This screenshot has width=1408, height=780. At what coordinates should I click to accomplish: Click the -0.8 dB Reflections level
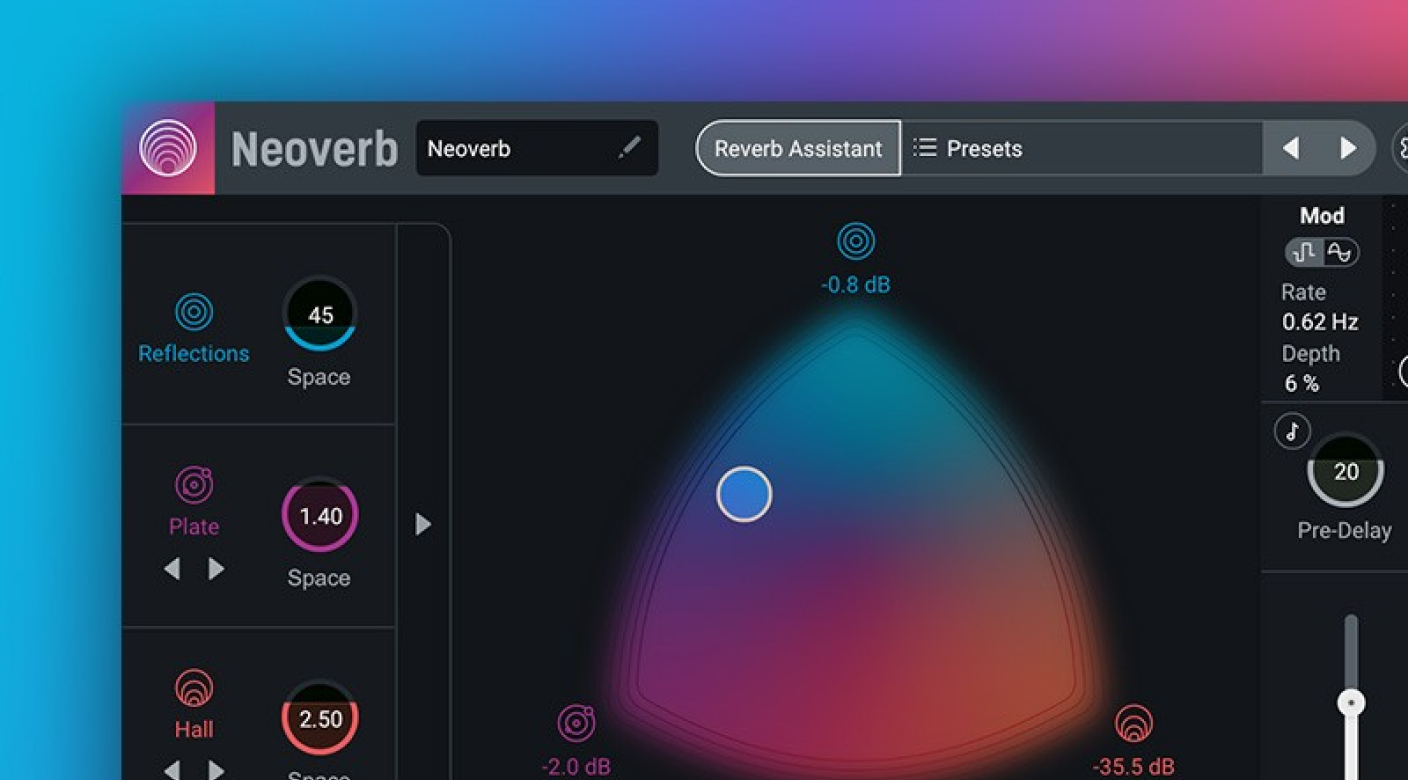point(856,285)
